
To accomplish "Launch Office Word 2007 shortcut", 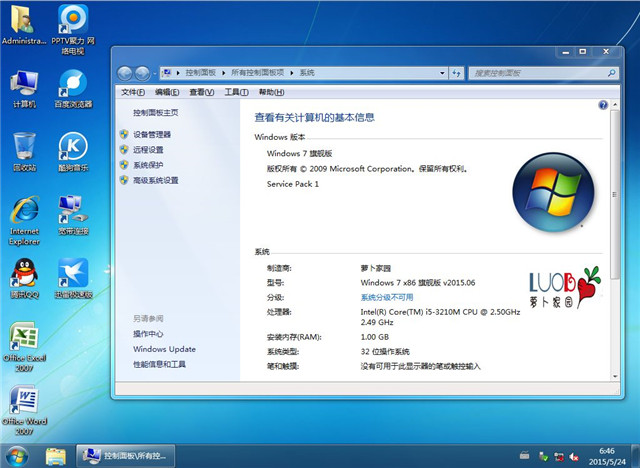I will pyautogui.click(x=24, y=403).
